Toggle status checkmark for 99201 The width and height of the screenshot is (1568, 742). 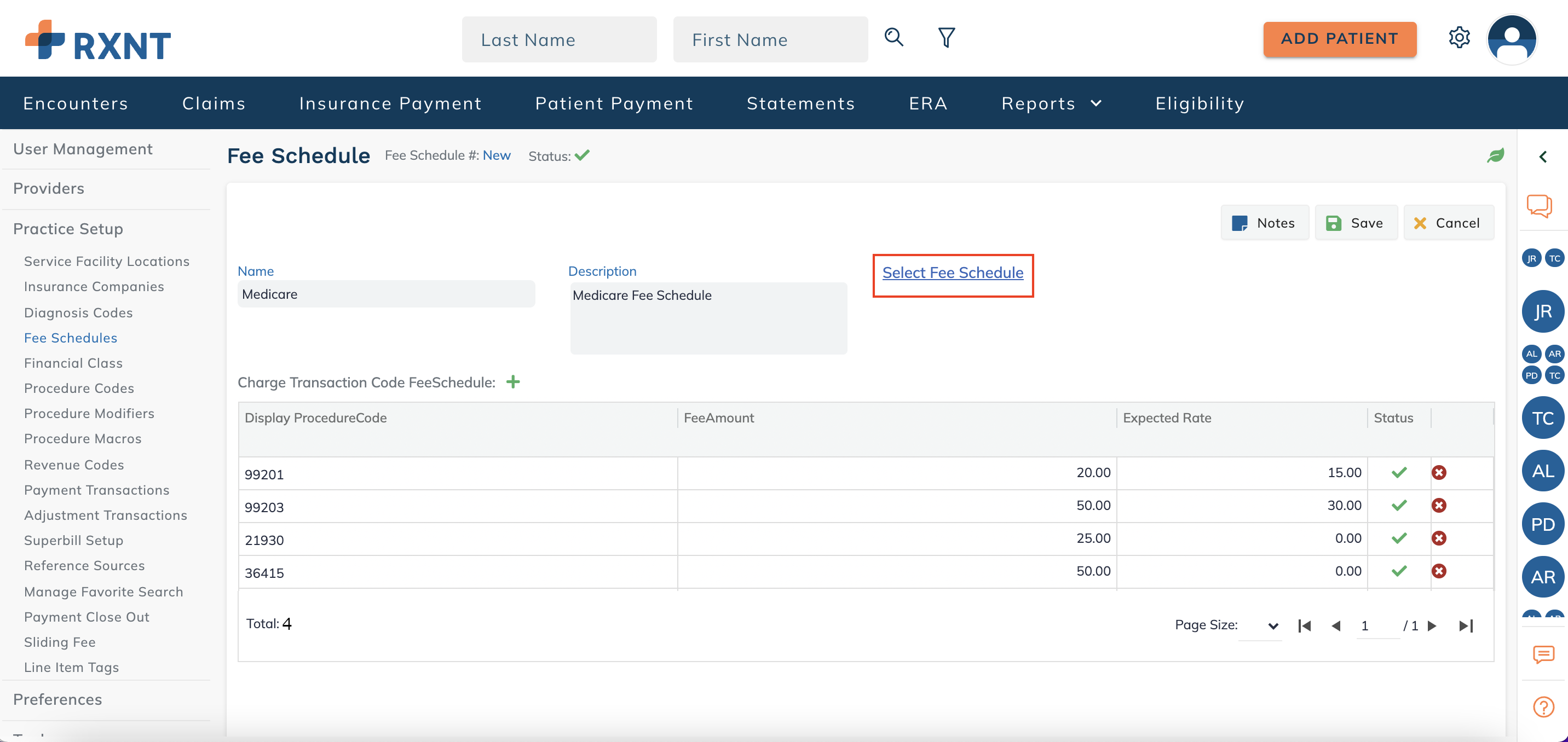click(x=1399, y=473)
